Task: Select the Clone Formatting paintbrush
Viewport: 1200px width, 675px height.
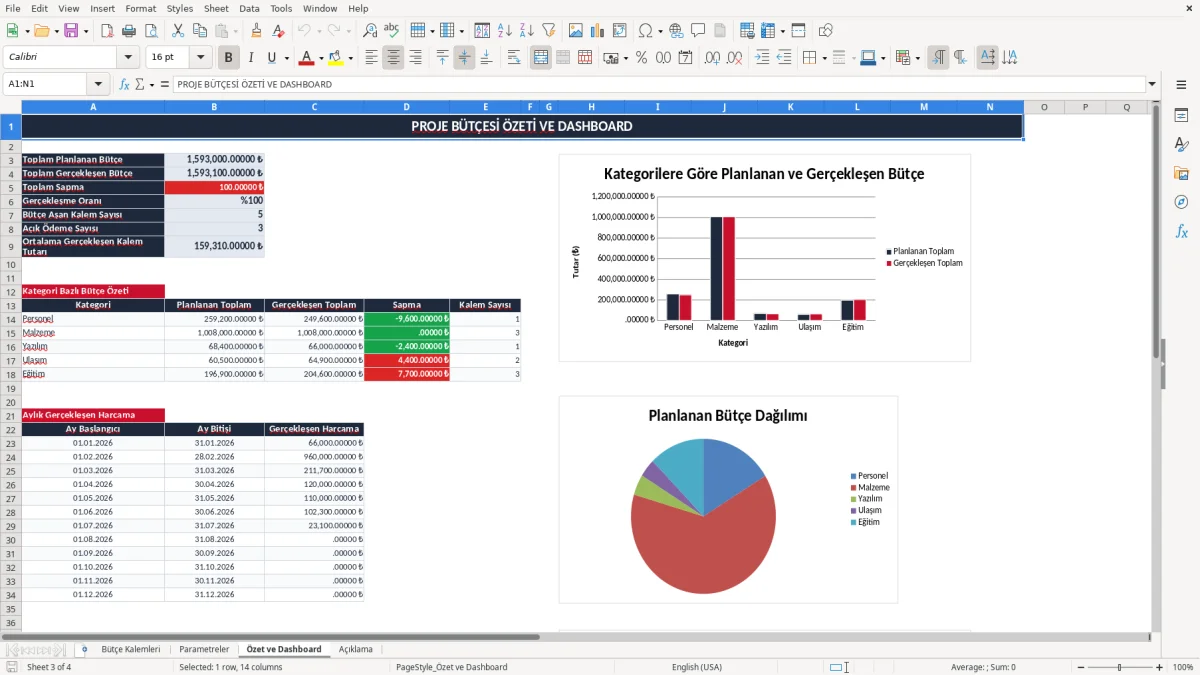Action: click(x=256, y=31)
